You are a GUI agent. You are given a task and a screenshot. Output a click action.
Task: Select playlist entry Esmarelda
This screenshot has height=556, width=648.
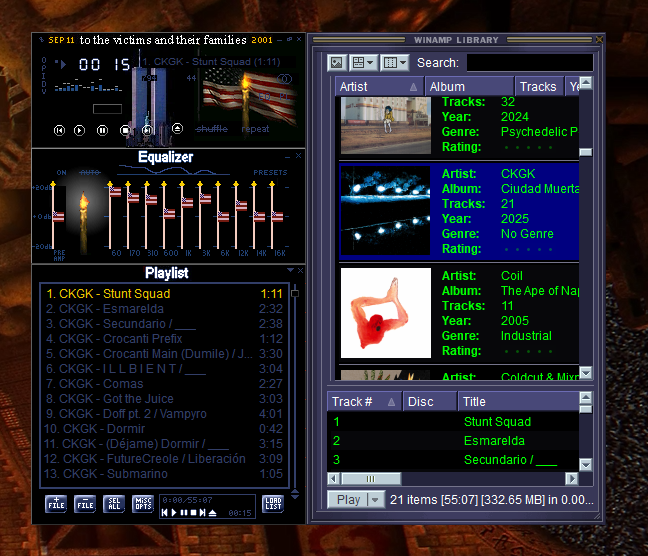click(x=164, y=309)
